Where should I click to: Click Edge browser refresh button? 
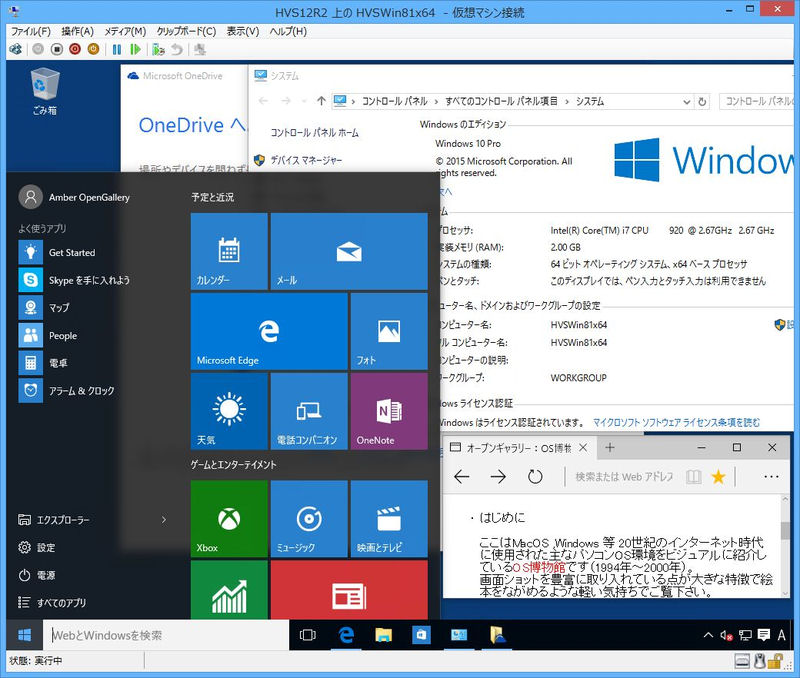[535, 477]
